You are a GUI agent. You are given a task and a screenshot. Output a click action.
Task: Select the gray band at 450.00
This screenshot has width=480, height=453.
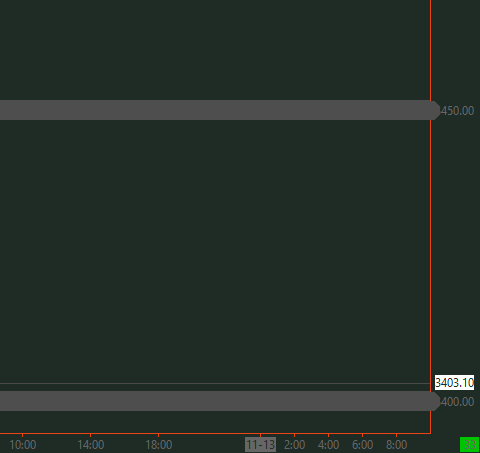(x=220, y=110)
